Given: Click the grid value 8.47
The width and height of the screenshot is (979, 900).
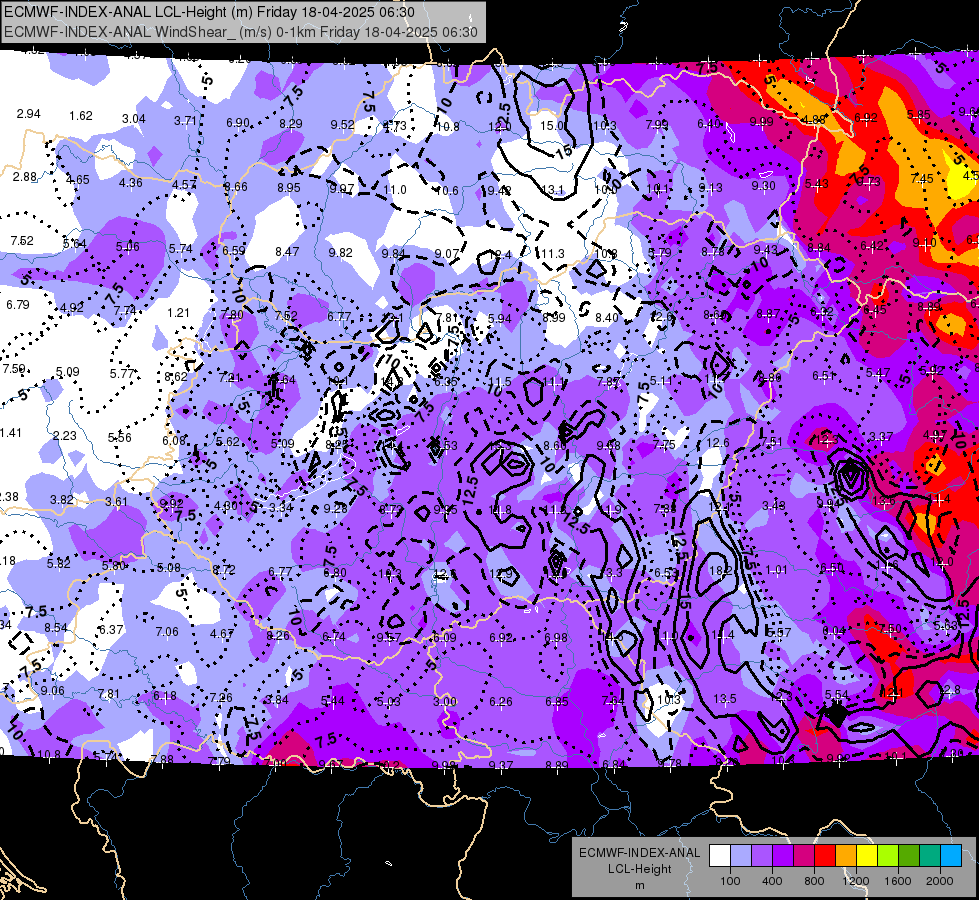Looking at the screenshot, I should pos(287,252).
